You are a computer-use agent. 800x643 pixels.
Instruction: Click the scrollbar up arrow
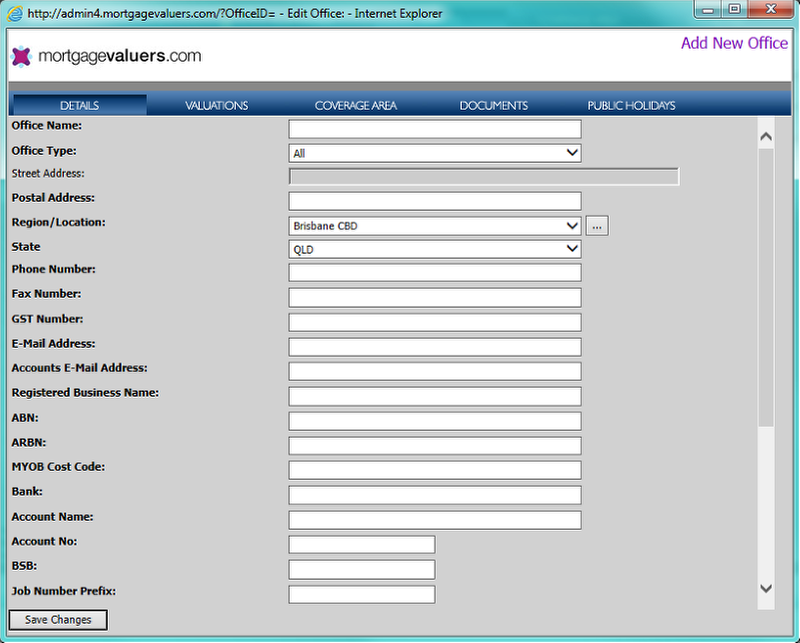[x=766, y=136]
